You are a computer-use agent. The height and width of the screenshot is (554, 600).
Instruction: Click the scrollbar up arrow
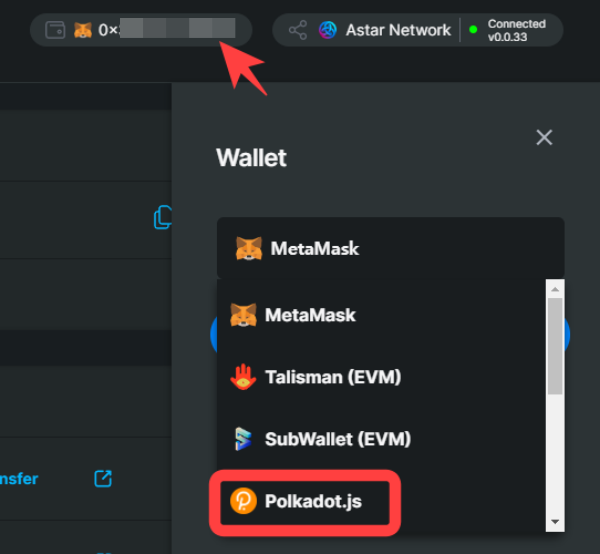555,289
